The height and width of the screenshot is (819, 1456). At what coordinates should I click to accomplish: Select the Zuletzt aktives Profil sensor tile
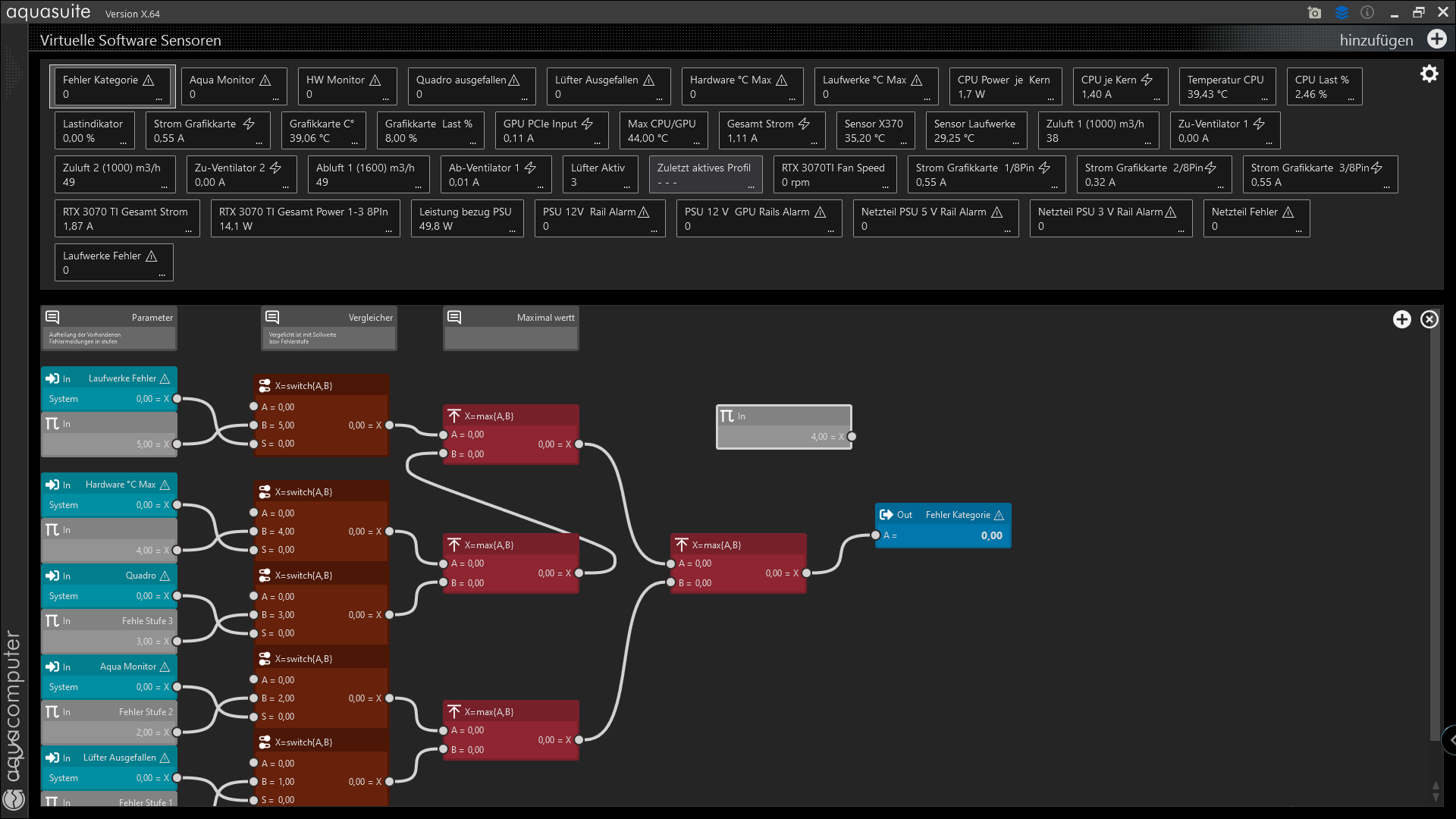point(705,174)
